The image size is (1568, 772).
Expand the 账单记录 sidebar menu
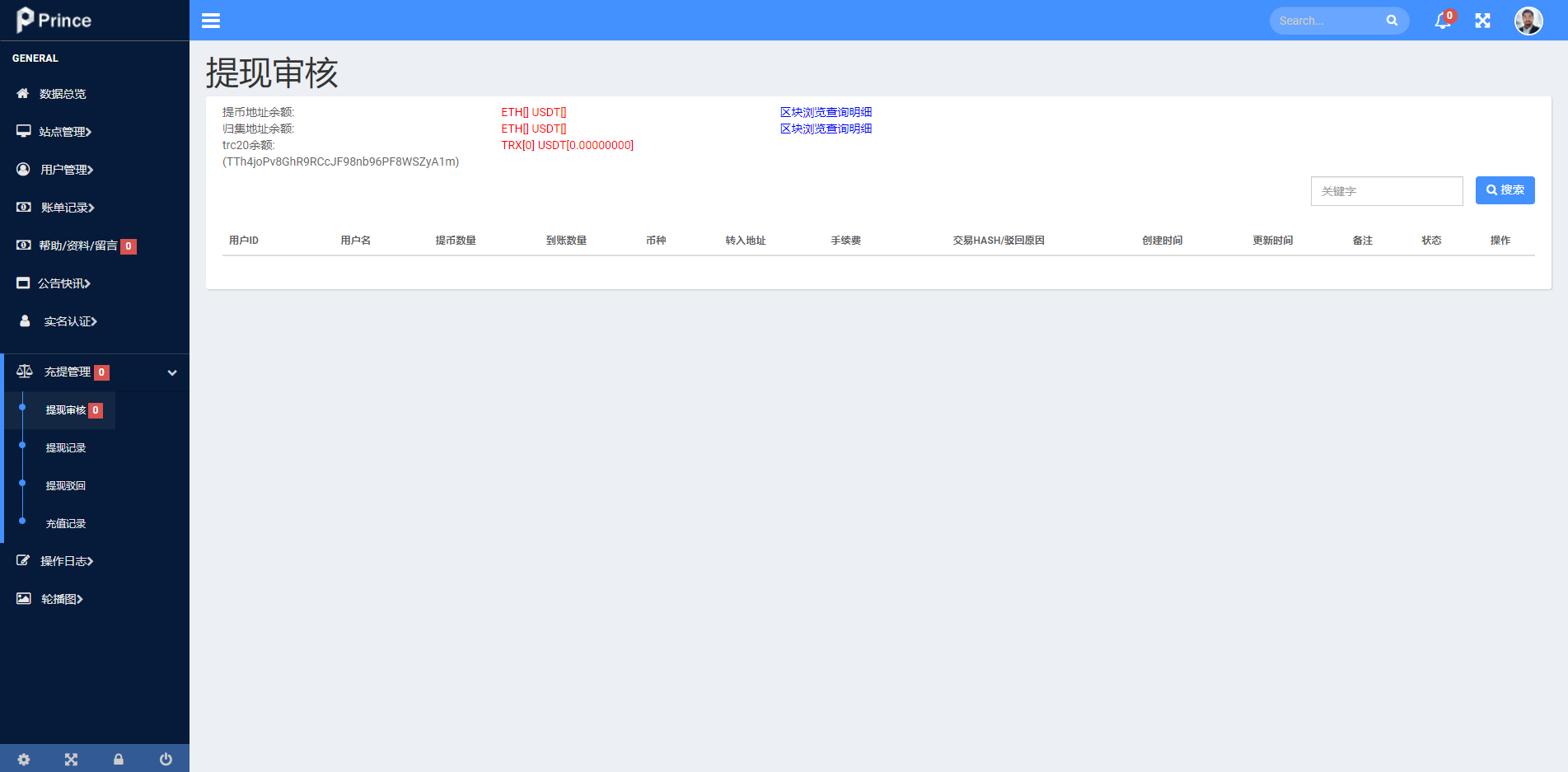(x=68, y=208)
